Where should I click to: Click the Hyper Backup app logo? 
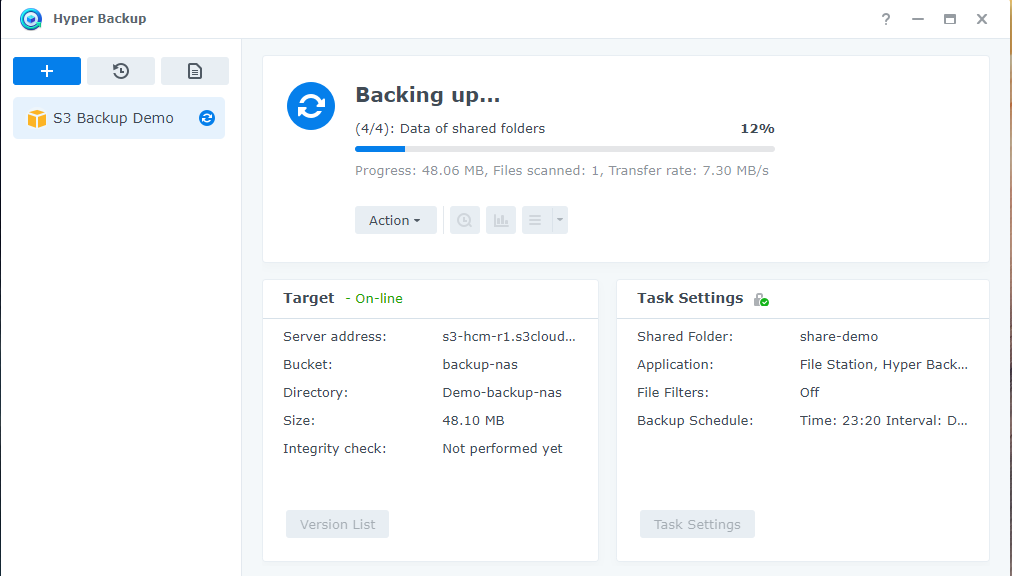tap(31, 19)
